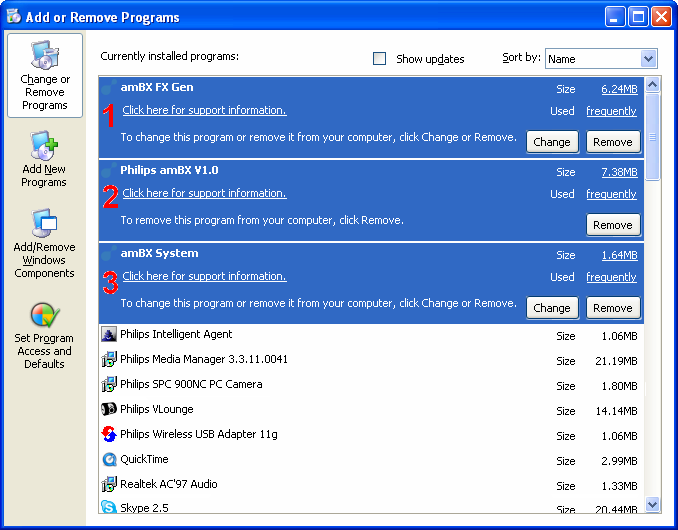Select Philips SPC 900NC PC Camera text

coord(191,384)
